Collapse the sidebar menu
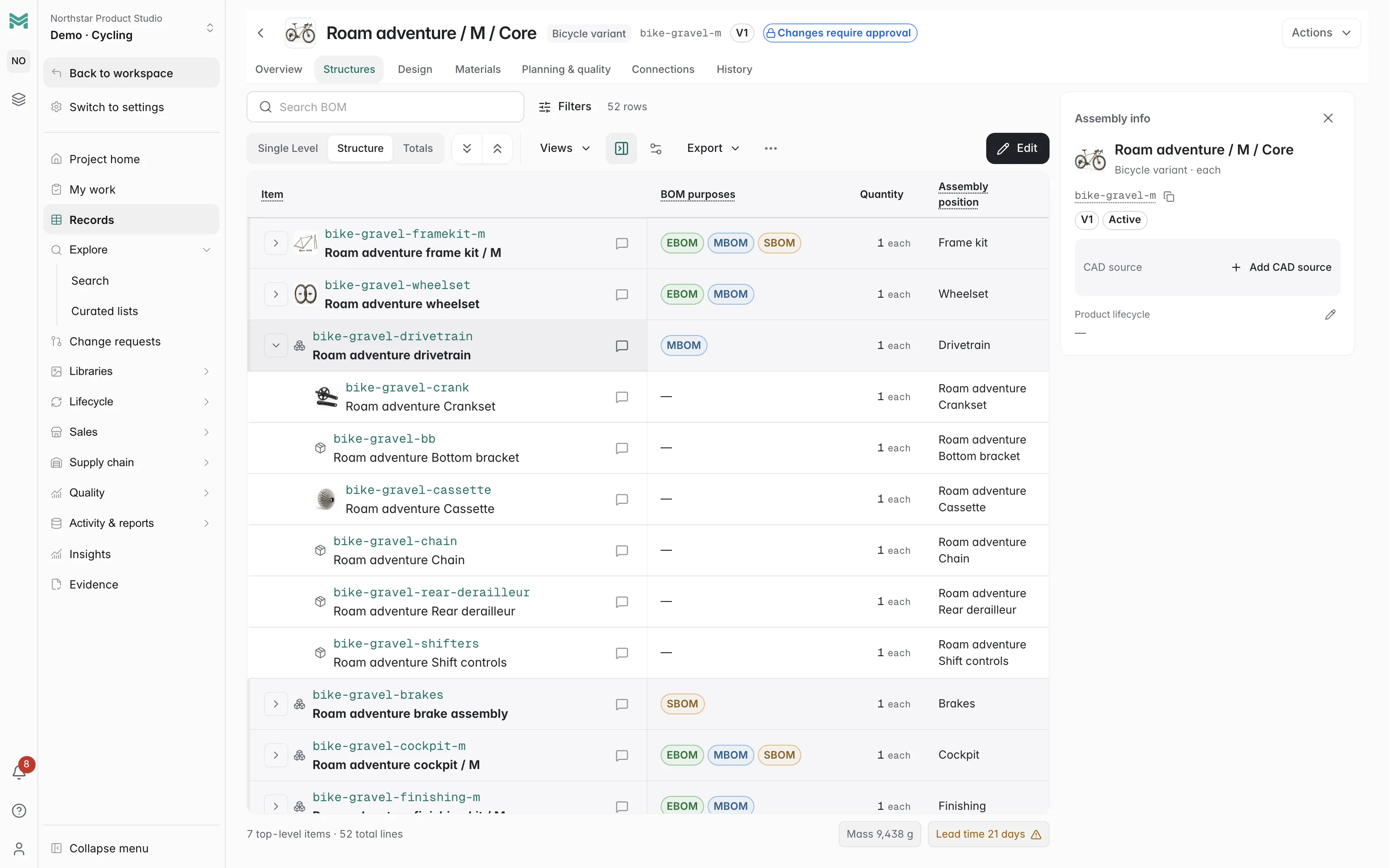1389x868 pixels. pos(131,848)
